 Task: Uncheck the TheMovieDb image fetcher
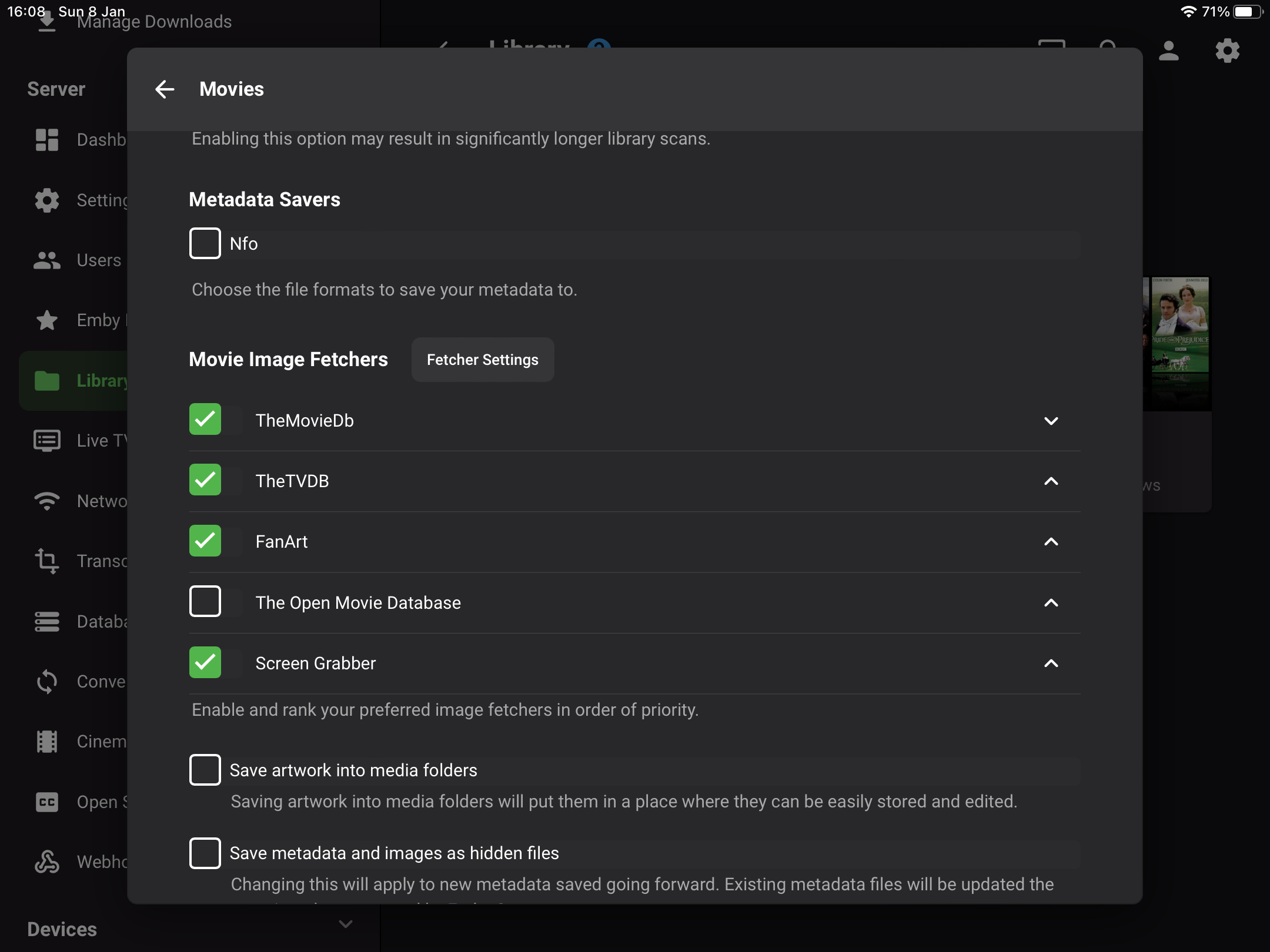point(205,420)
